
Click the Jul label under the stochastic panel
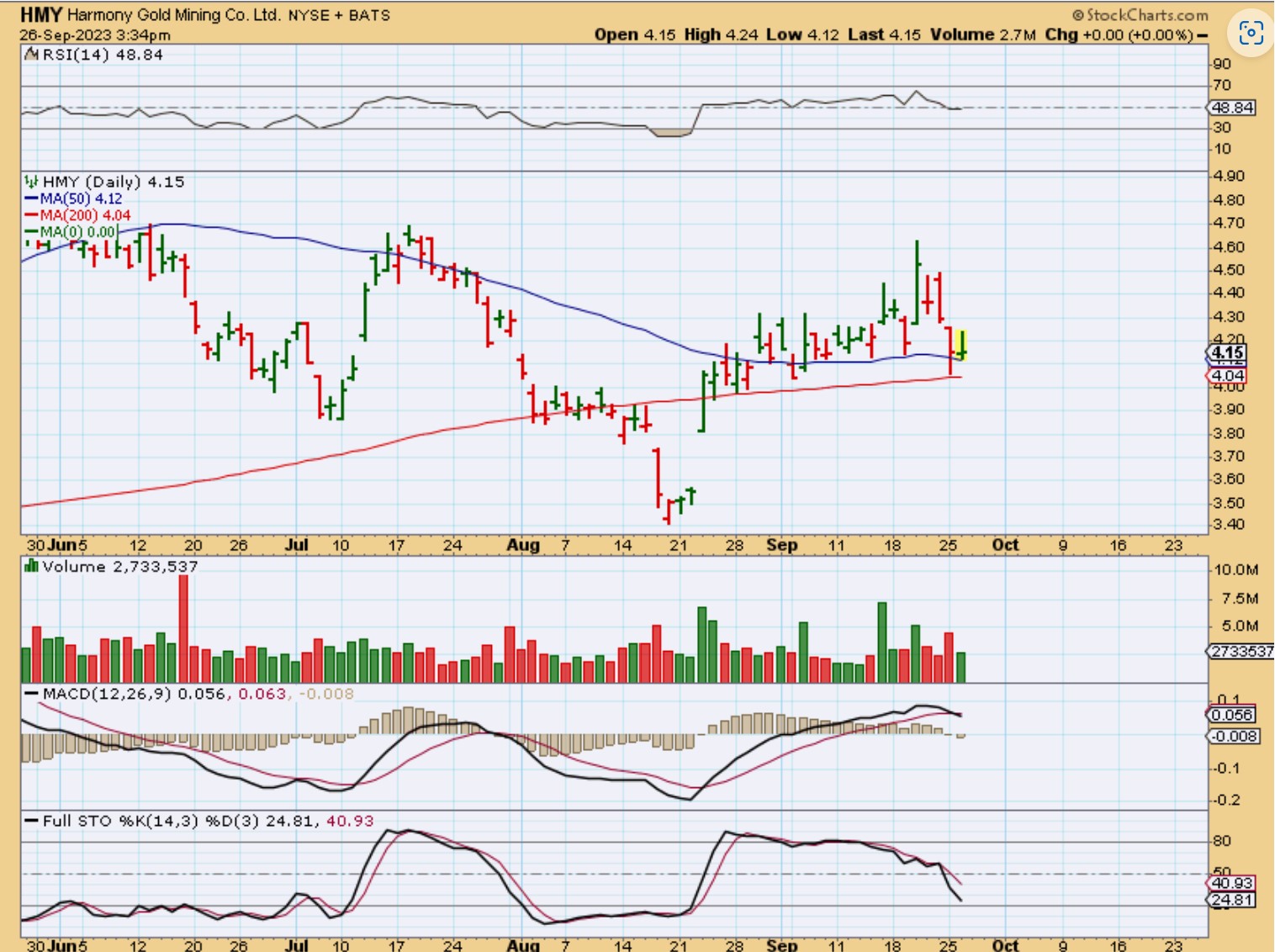(296, 944)
